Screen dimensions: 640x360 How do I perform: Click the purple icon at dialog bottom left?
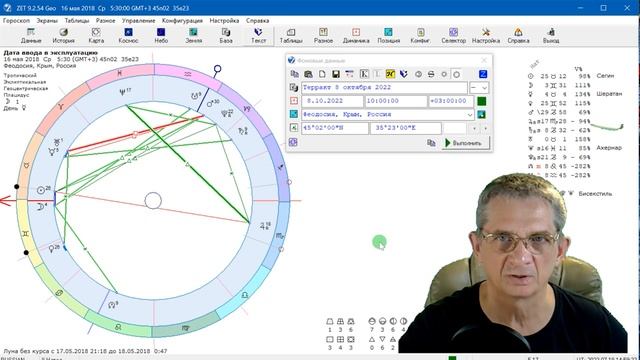(293, 142)
